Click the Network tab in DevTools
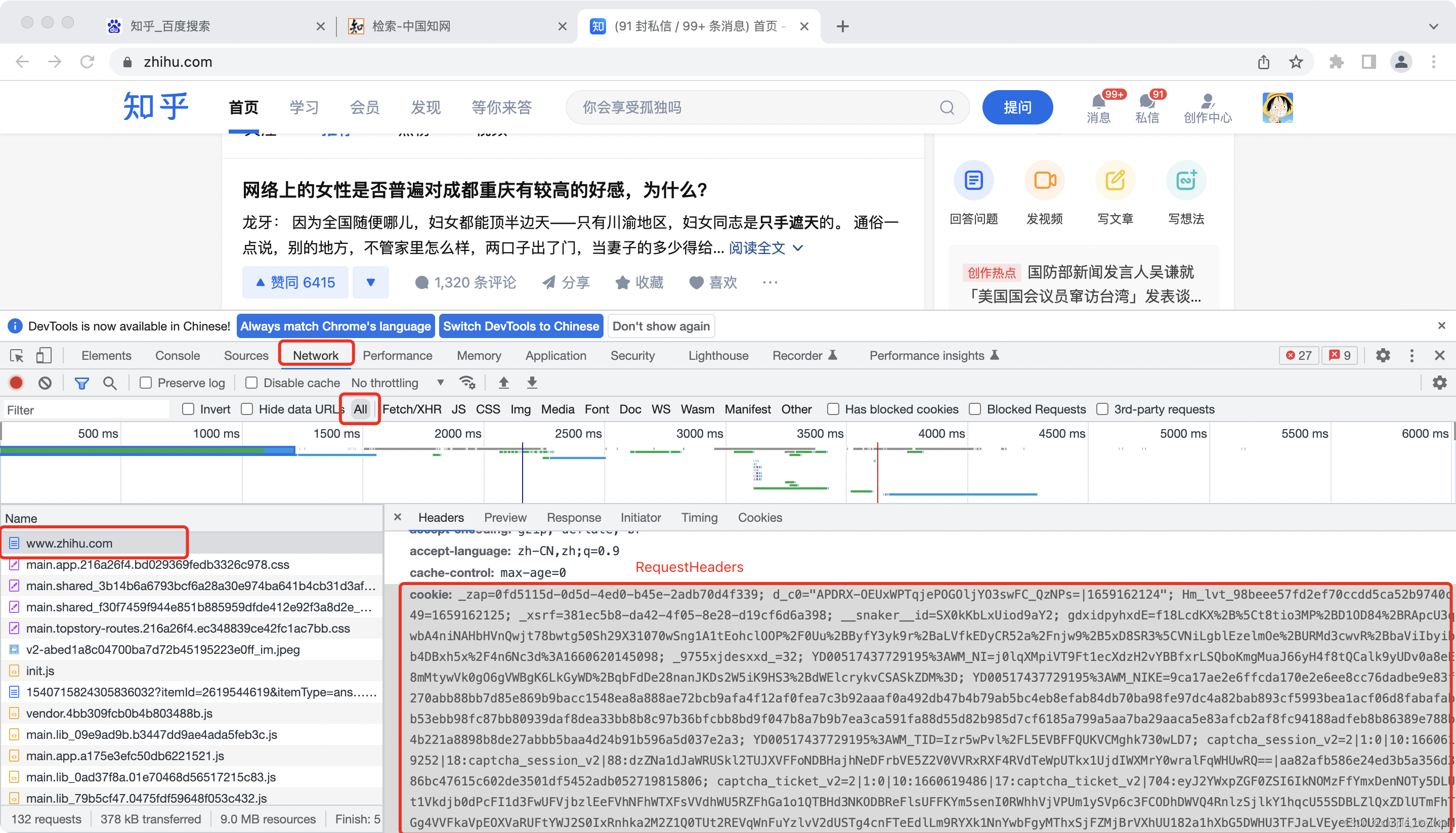The width and height of the screenshot is (1456, 833). point(316,355)
